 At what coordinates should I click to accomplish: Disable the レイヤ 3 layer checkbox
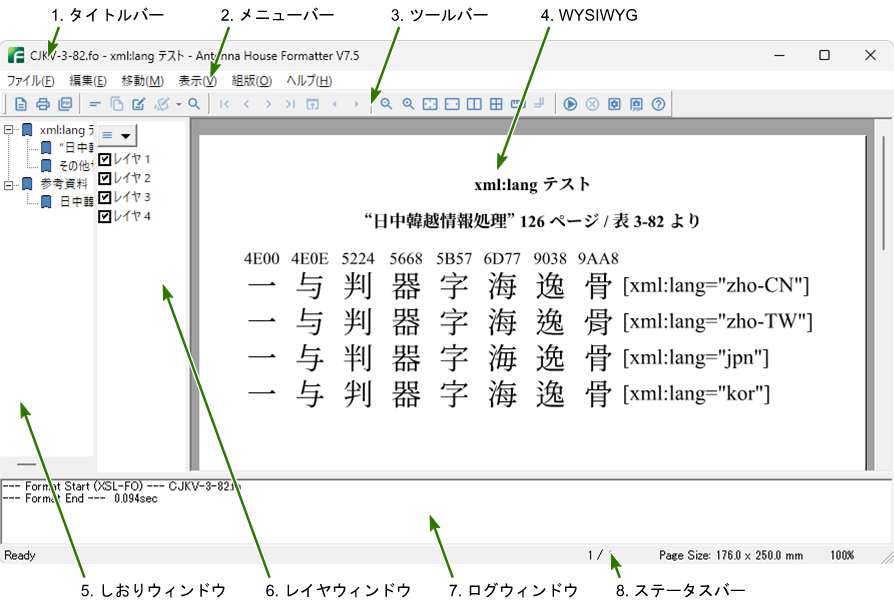105,197
